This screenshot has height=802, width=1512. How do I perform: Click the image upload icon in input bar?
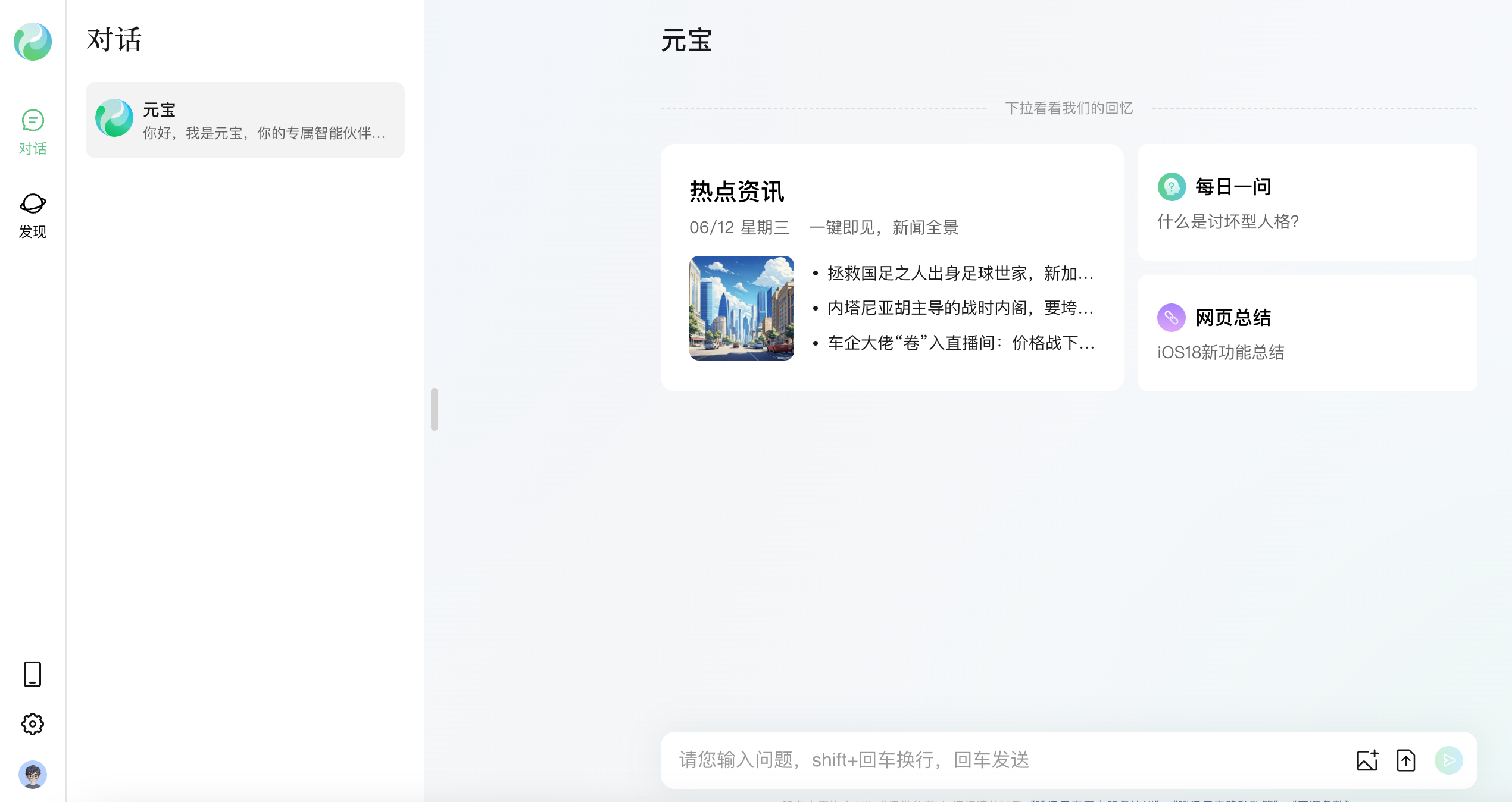point(1367,760)
